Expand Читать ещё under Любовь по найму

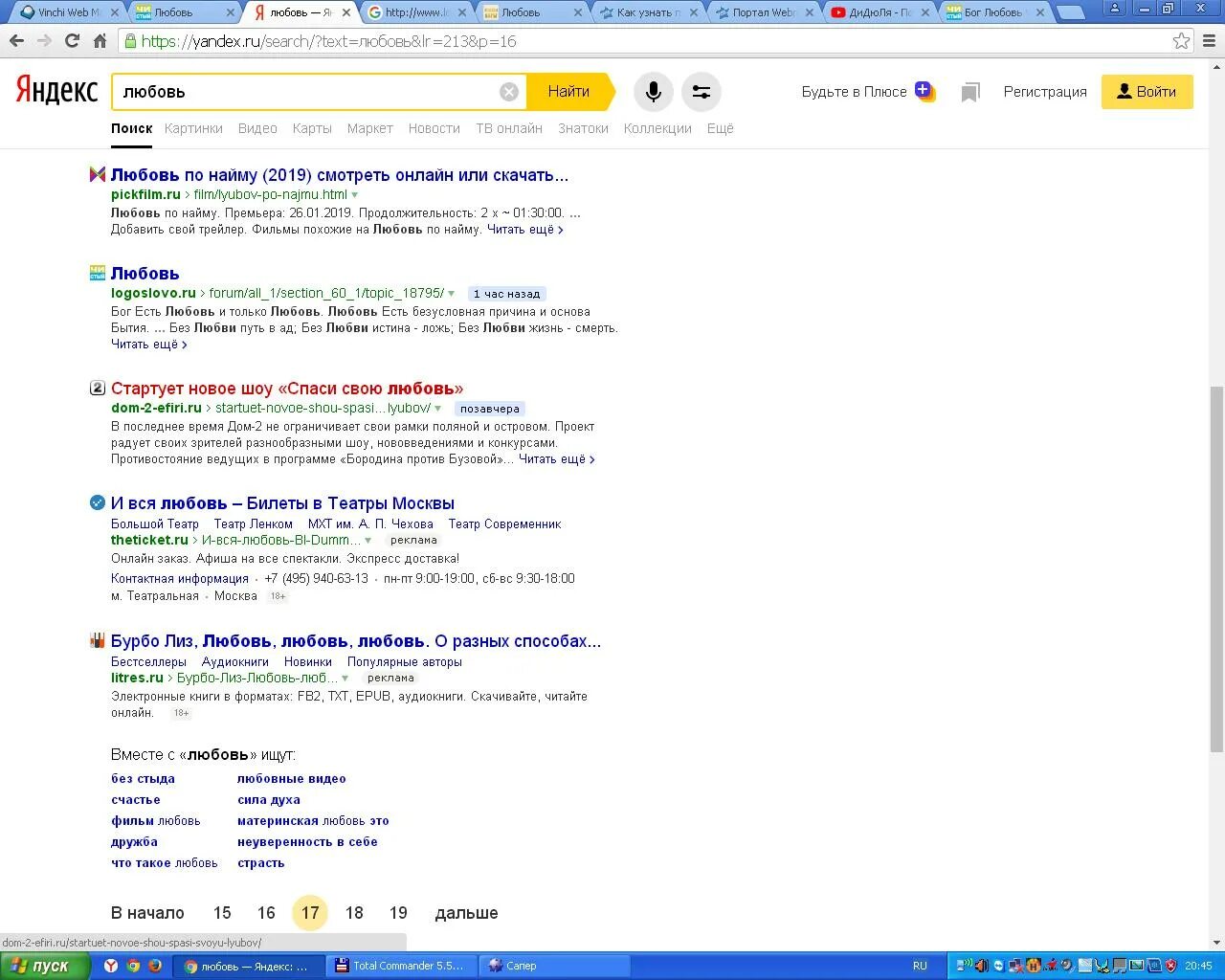click(x=524, y=230)
